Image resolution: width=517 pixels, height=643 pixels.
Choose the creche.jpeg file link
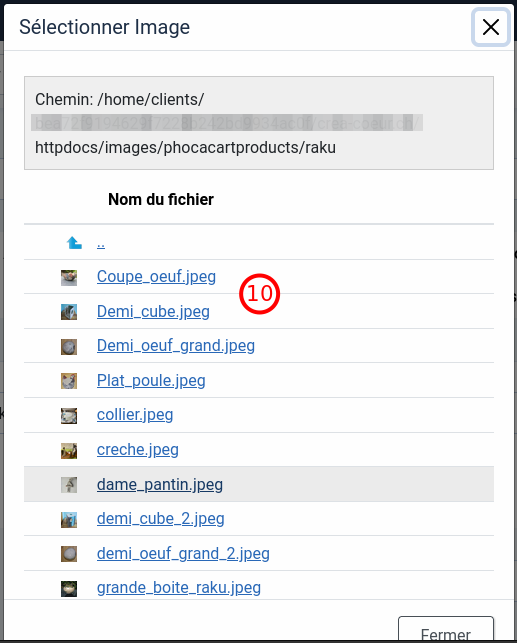[138, 450]
